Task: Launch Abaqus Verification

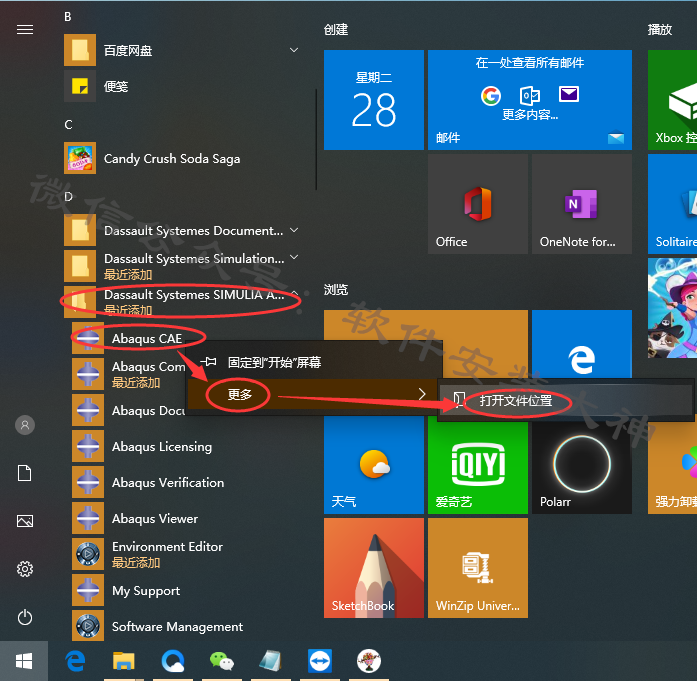Action: tap(185, 482)
